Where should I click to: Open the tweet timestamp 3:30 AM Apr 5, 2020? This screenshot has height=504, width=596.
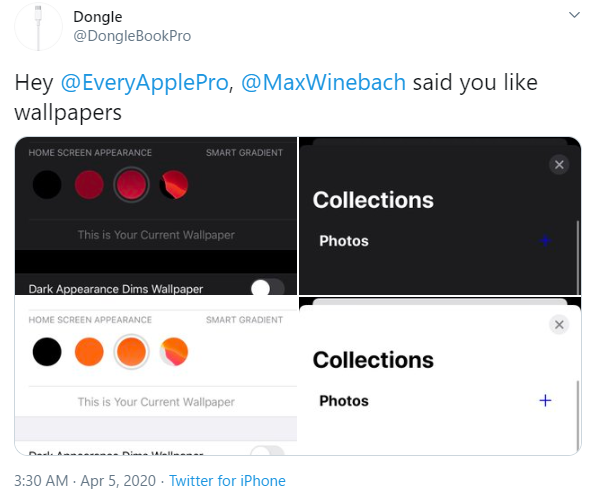(x=85, y=481)
